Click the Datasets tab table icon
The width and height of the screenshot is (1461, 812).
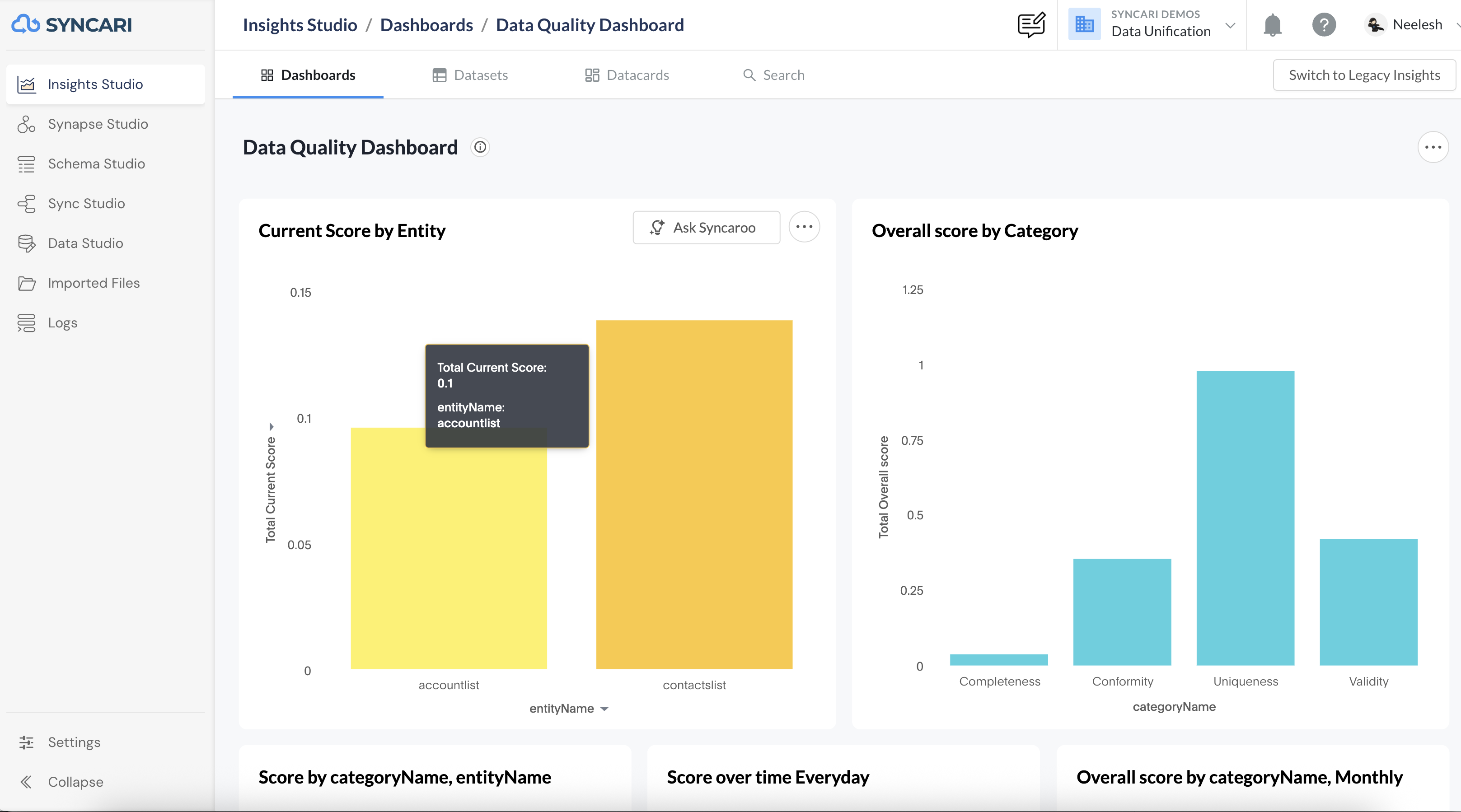pos(440,75)
